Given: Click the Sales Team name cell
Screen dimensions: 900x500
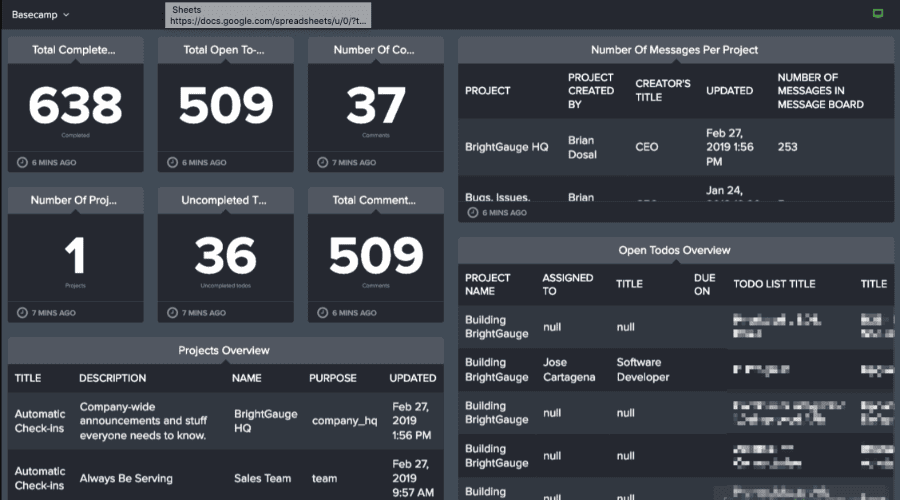Looking at the screenshot, I should [x=262, y=478].
